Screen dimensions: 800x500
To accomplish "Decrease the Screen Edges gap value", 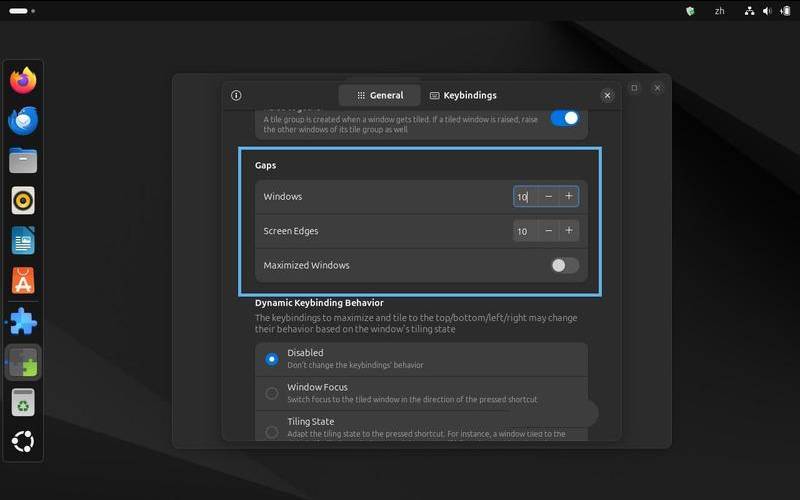I will 548,231.
